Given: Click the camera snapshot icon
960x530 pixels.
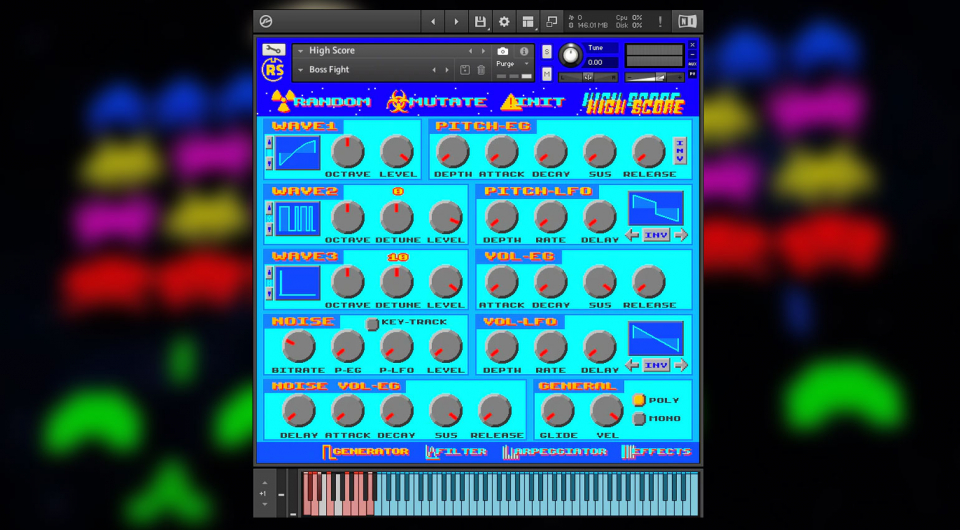Looking at the screenshot, I should click(x=502, y=51).
